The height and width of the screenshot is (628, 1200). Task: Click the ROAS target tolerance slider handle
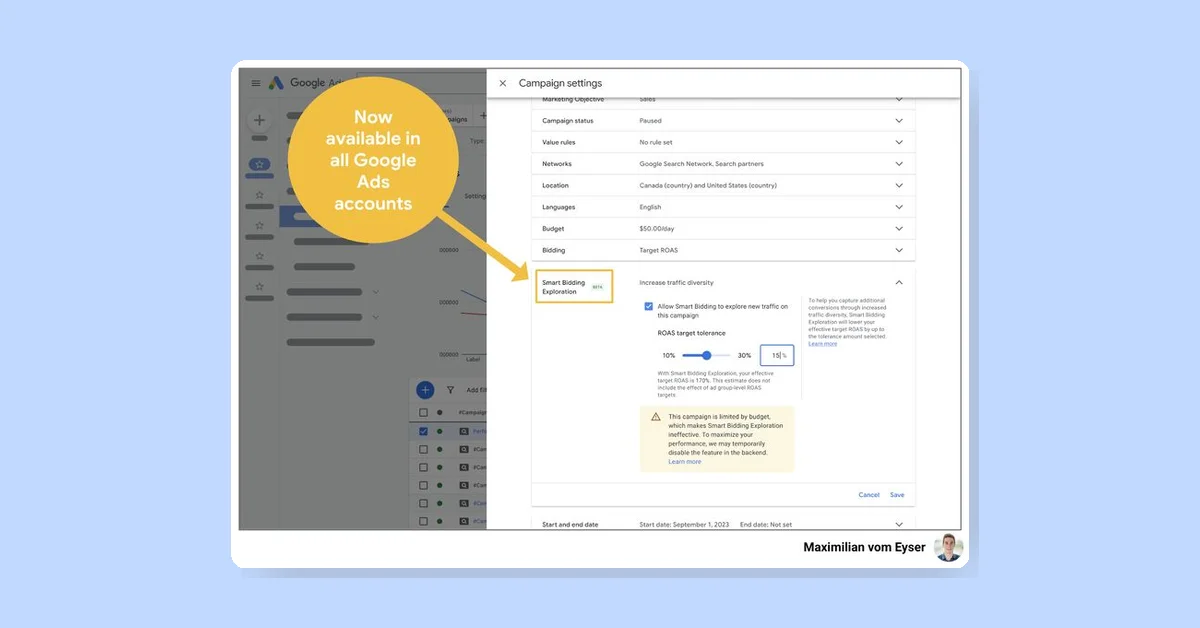pos(707,355)
